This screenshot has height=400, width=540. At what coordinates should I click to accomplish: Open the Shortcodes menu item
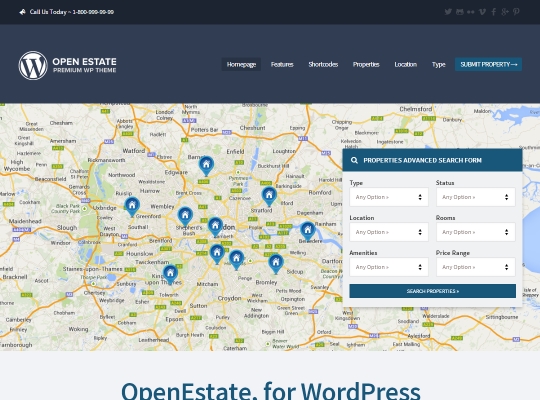tap(323, 64)
